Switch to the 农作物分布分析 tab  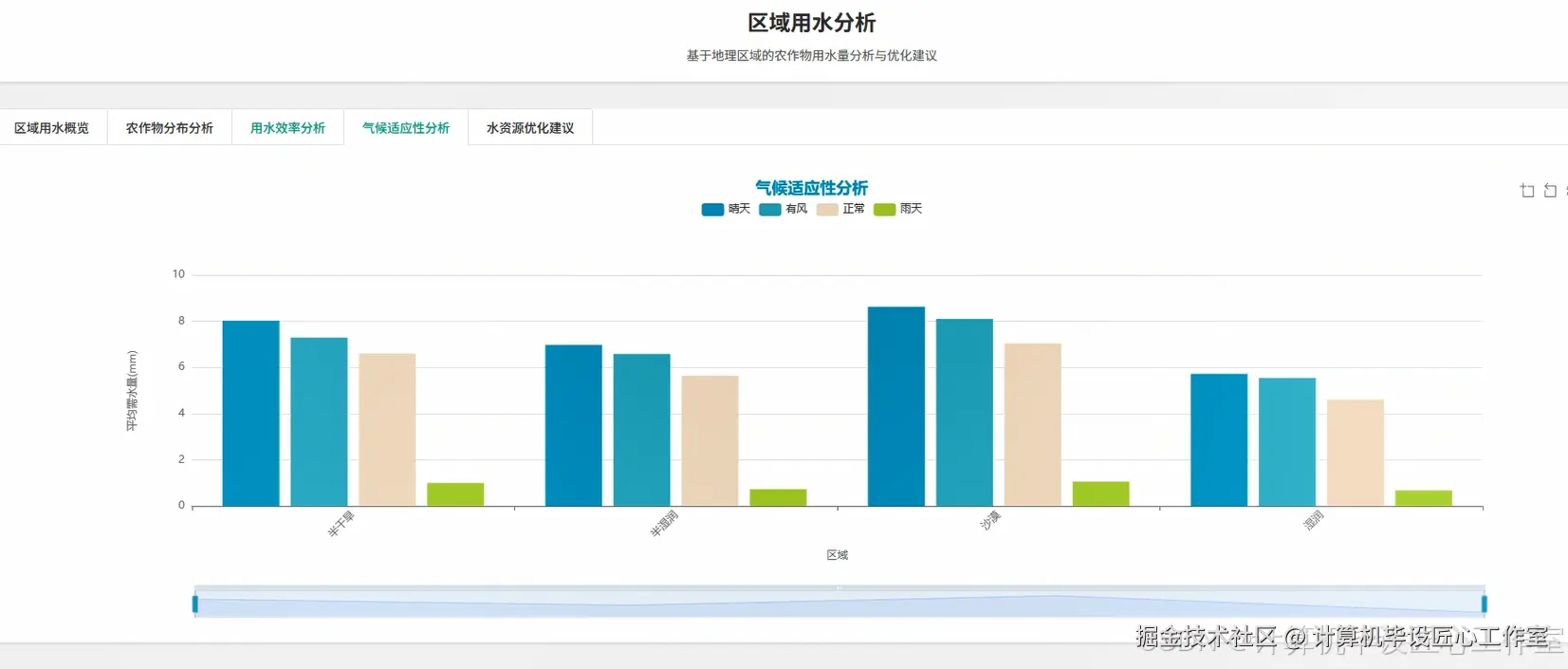point(170,128)
